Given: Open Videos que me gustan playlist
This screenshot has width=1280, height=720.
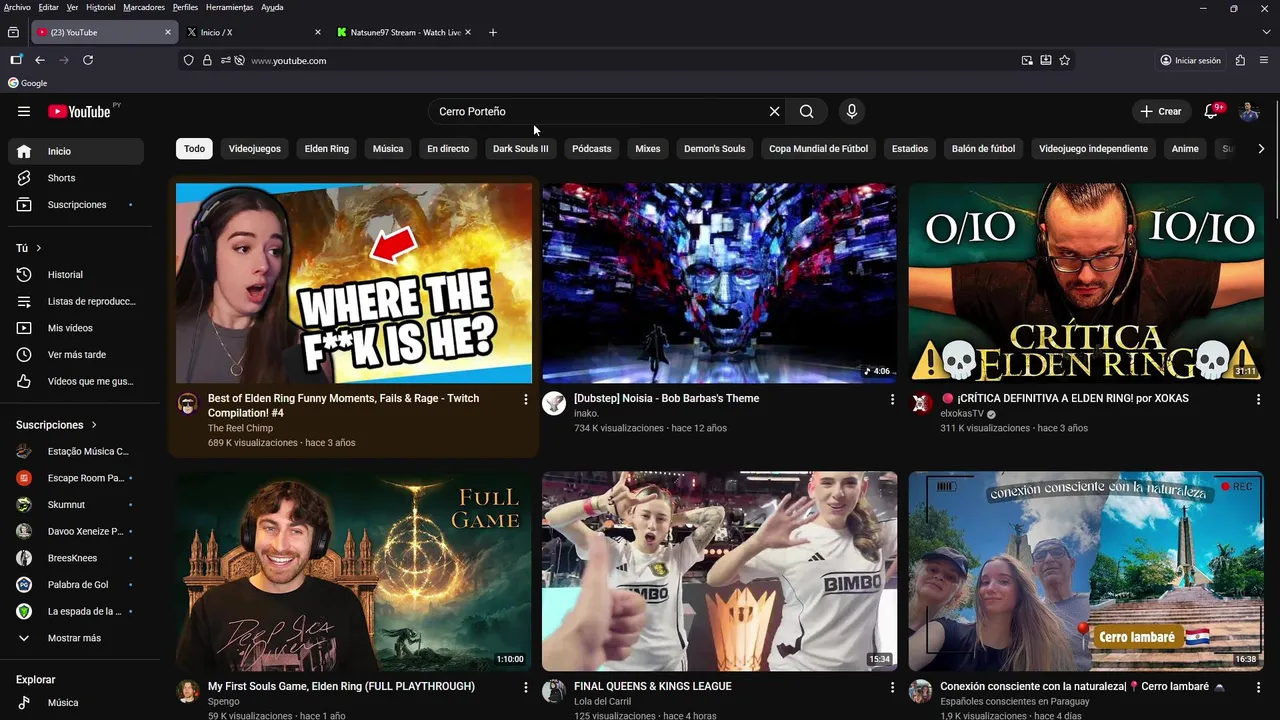Looking at the screenshot, I should [76, 381].
